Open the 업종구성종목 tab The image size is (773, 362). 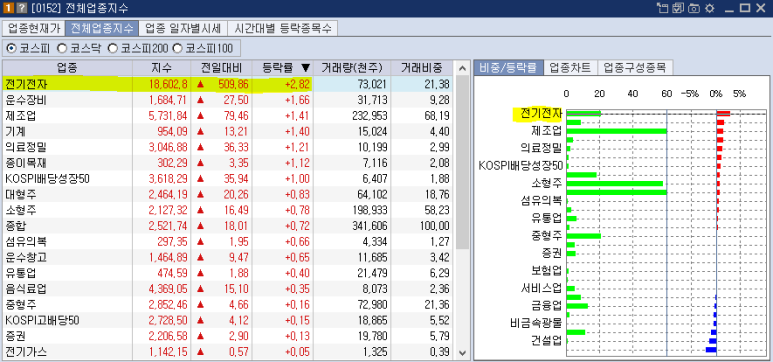(635, 68)
